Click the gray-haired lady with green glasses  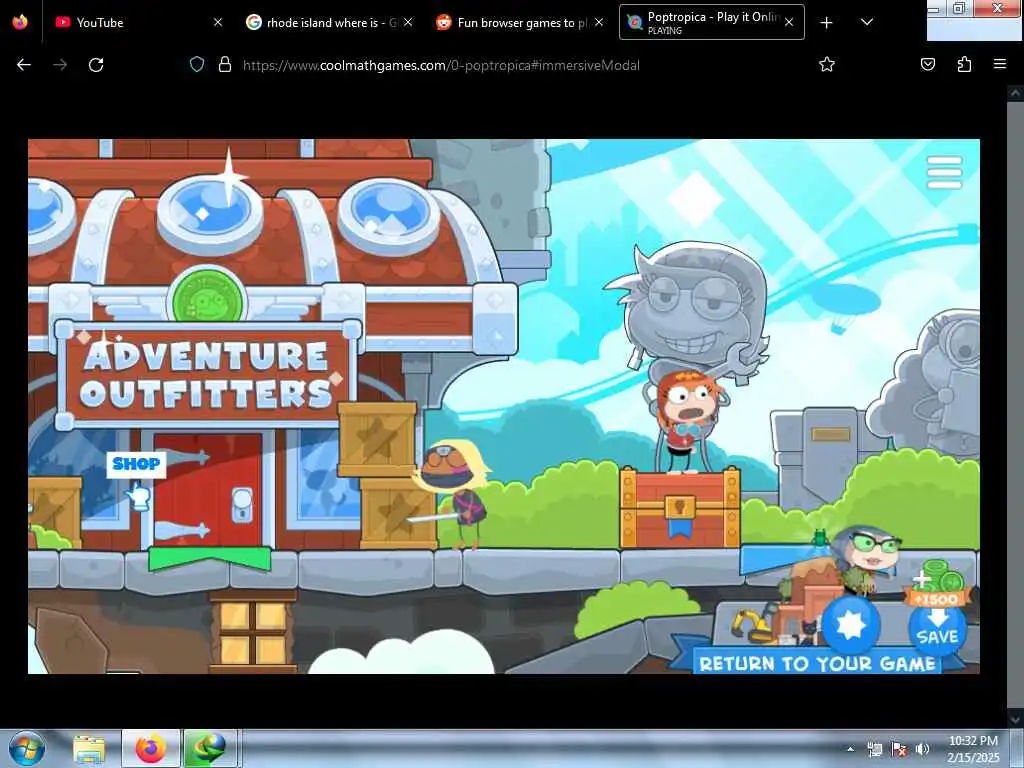coord(867,560)
